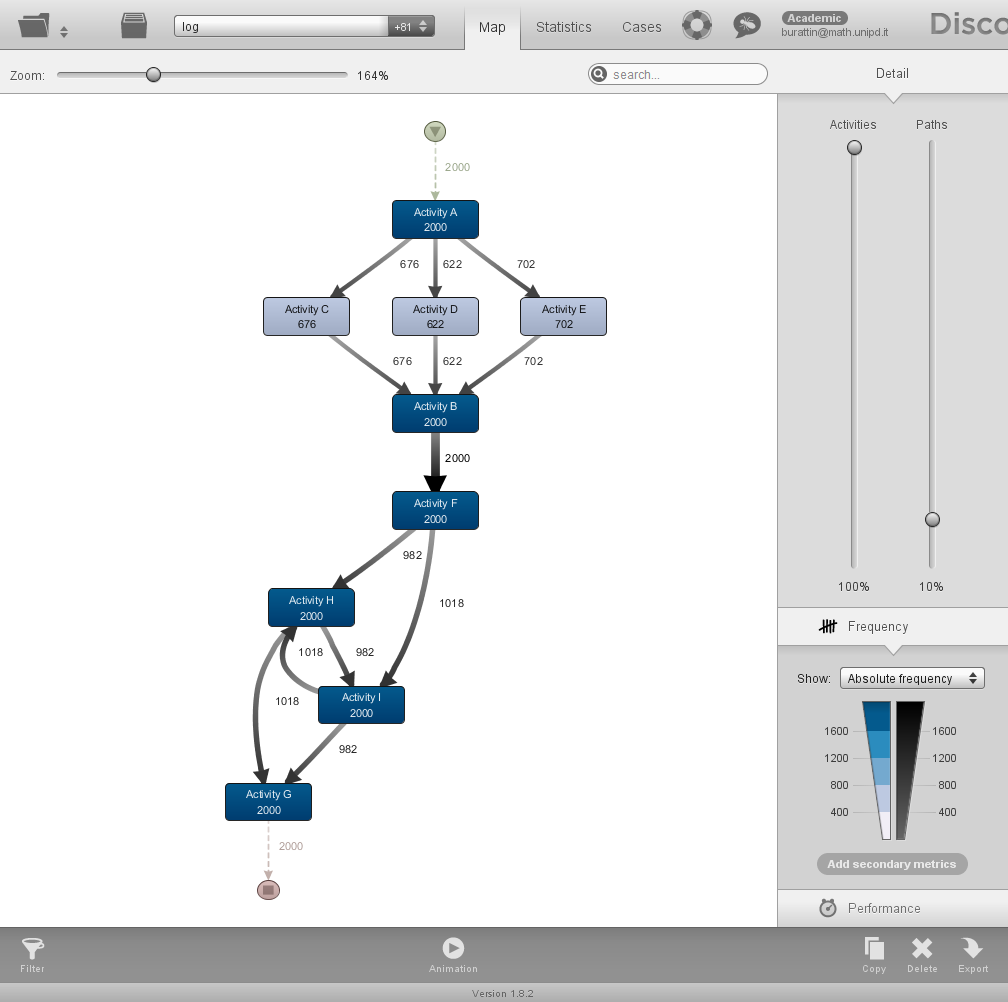The image size is (1008, 1002).
Task: Select the Activity I node
Action: pos(361,704)
